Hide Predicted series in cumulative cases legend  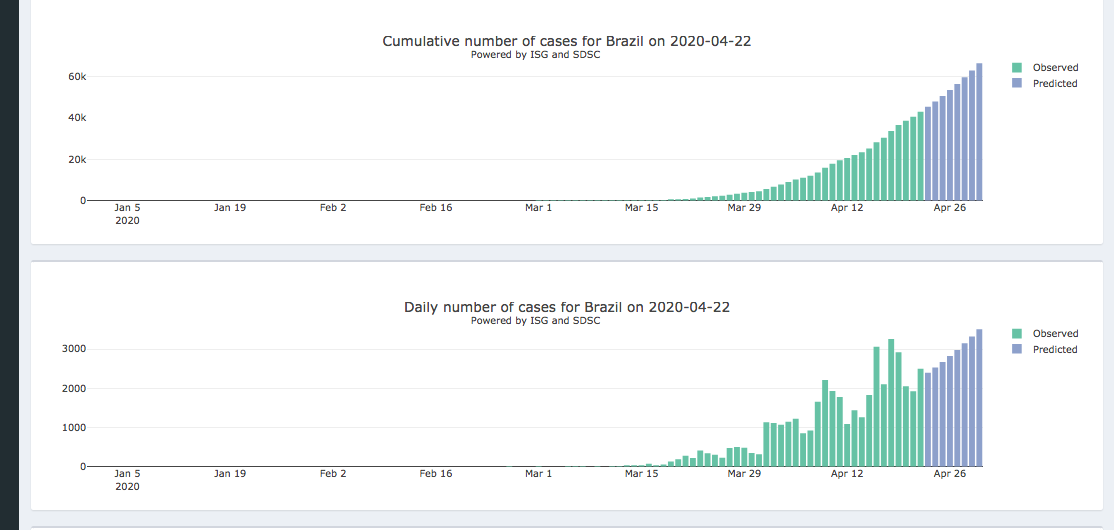tap(1055, 84)
